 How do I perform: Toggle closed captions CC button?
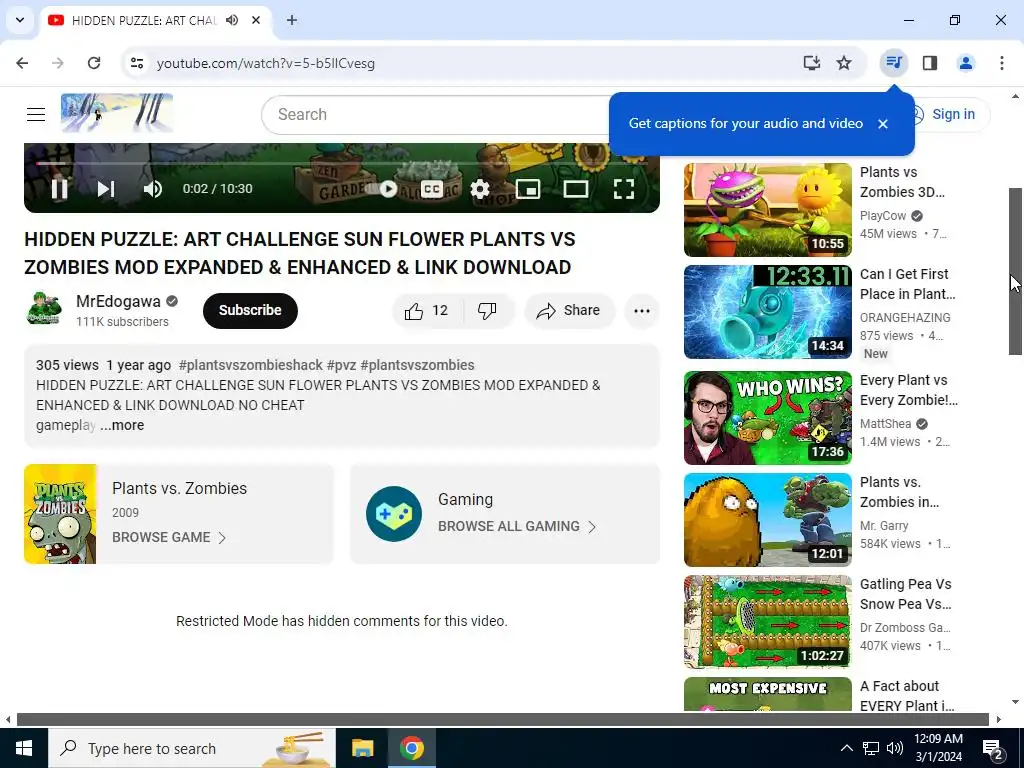(432, 189)
